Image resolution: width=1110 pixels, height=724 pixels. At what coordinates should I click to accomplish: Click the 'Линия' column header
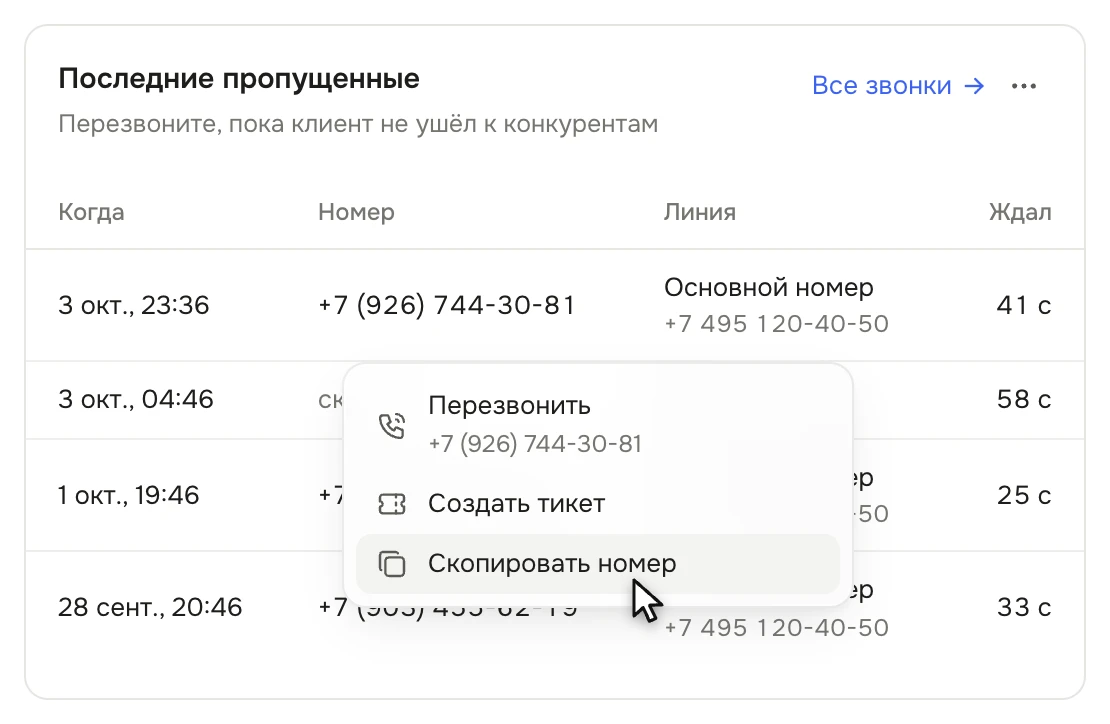[699, 212]
